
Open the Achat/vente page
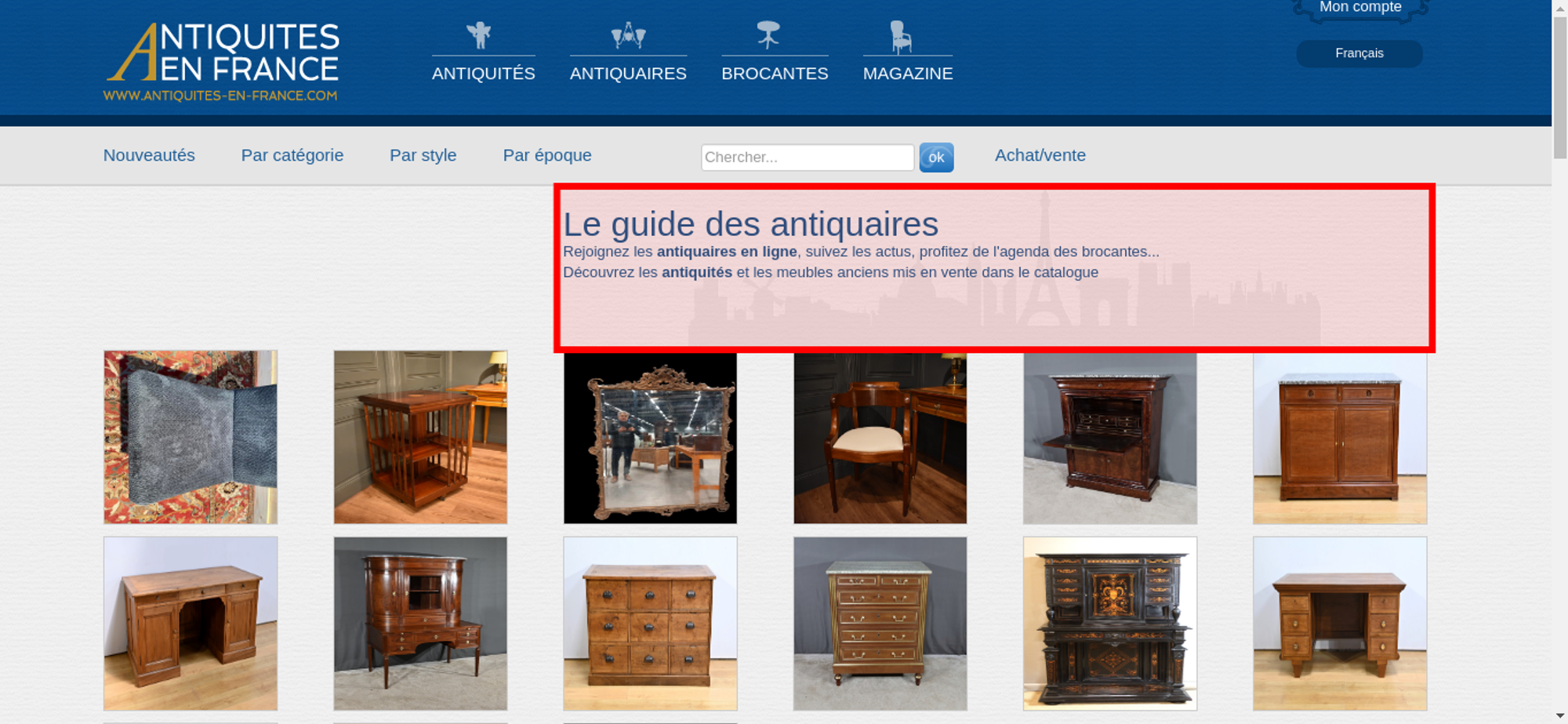click(1040, 155)
